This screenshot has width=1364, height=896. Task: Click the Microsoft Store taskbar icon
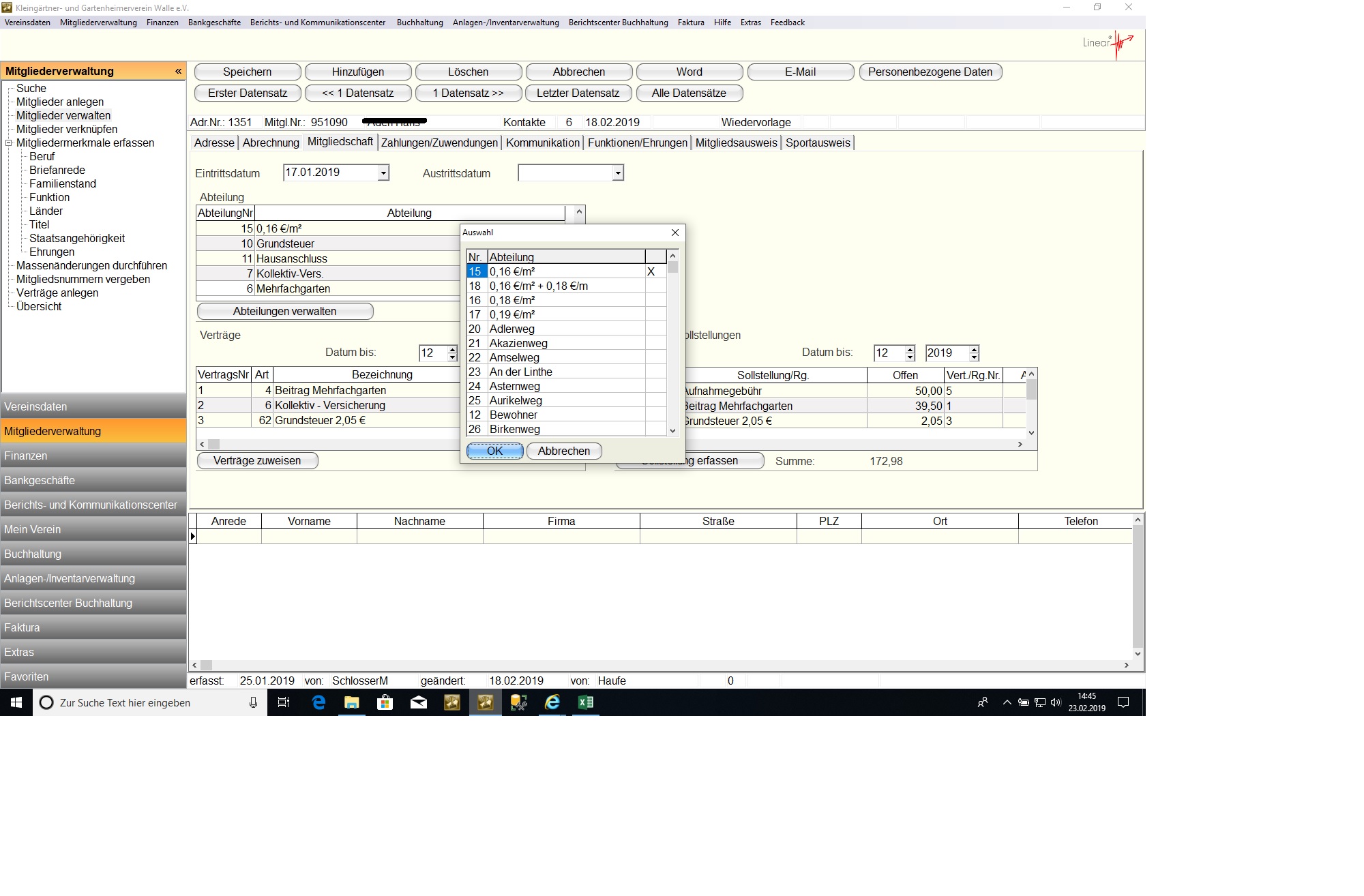(385, 702)
